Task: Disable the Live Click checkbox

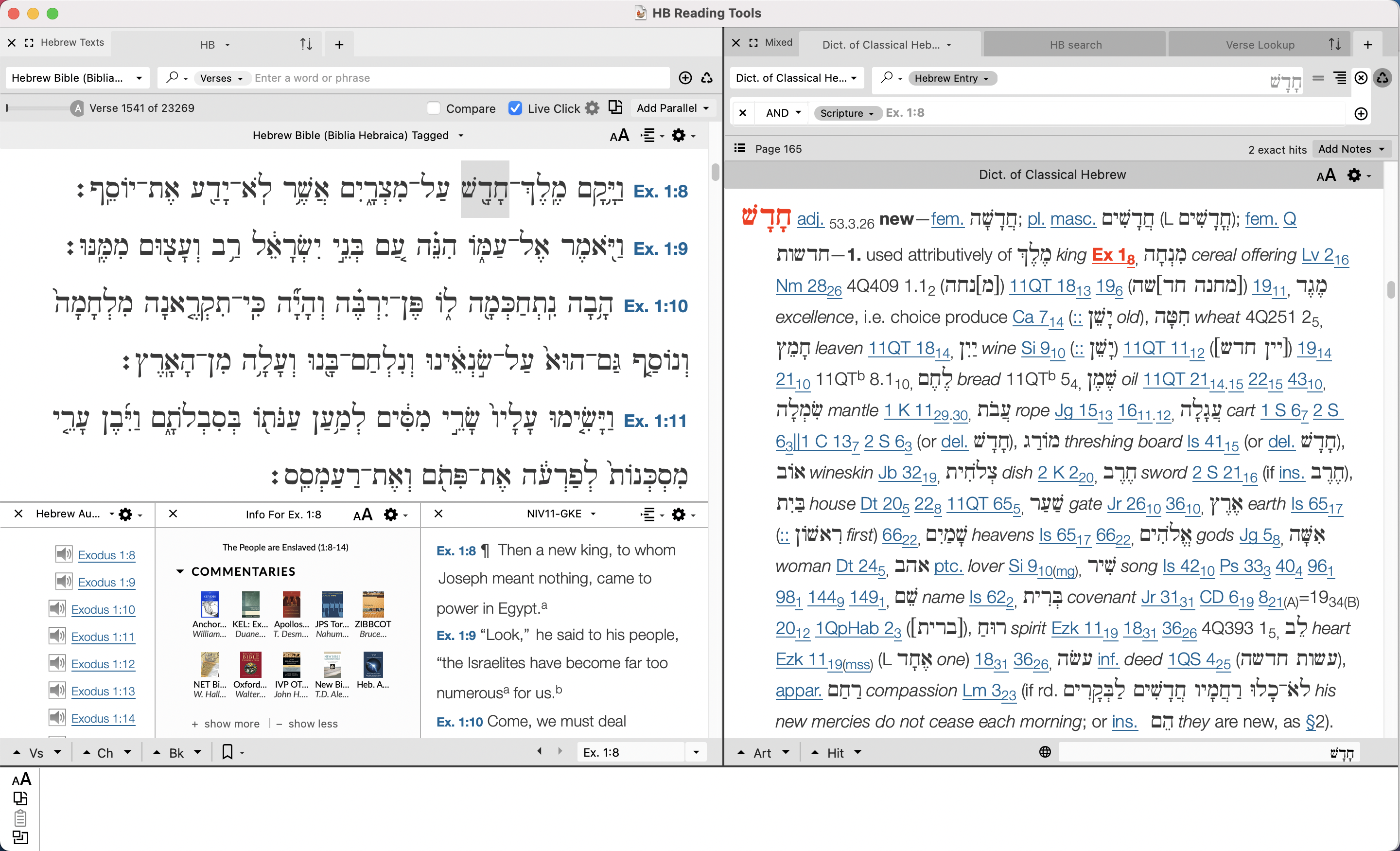Action: click(x=515, y=108)
